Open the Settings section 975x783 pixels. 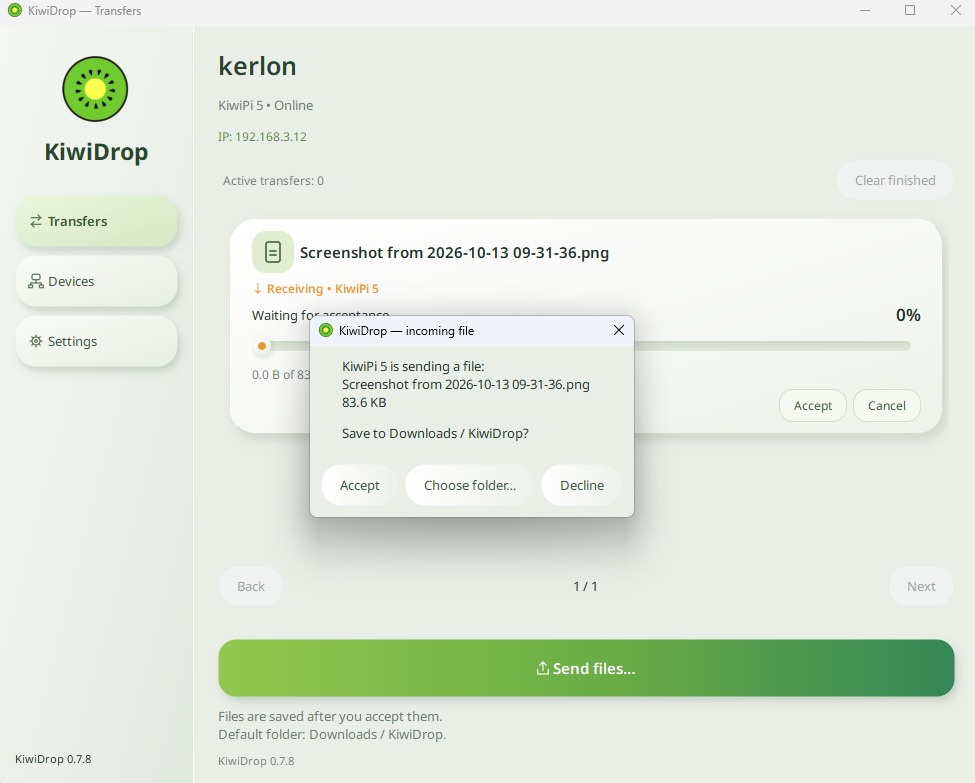96,341
